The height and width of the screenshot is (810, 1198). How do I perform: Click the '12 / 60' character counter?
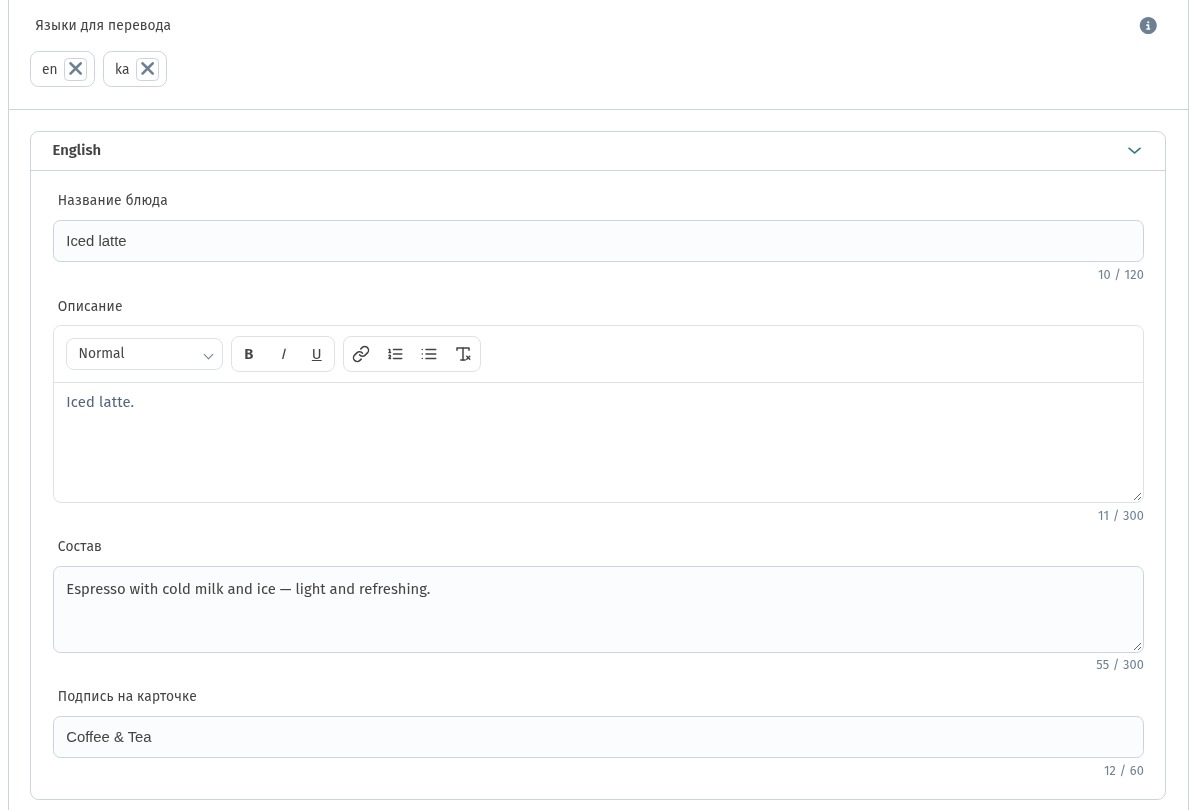tap(1124, 771)
